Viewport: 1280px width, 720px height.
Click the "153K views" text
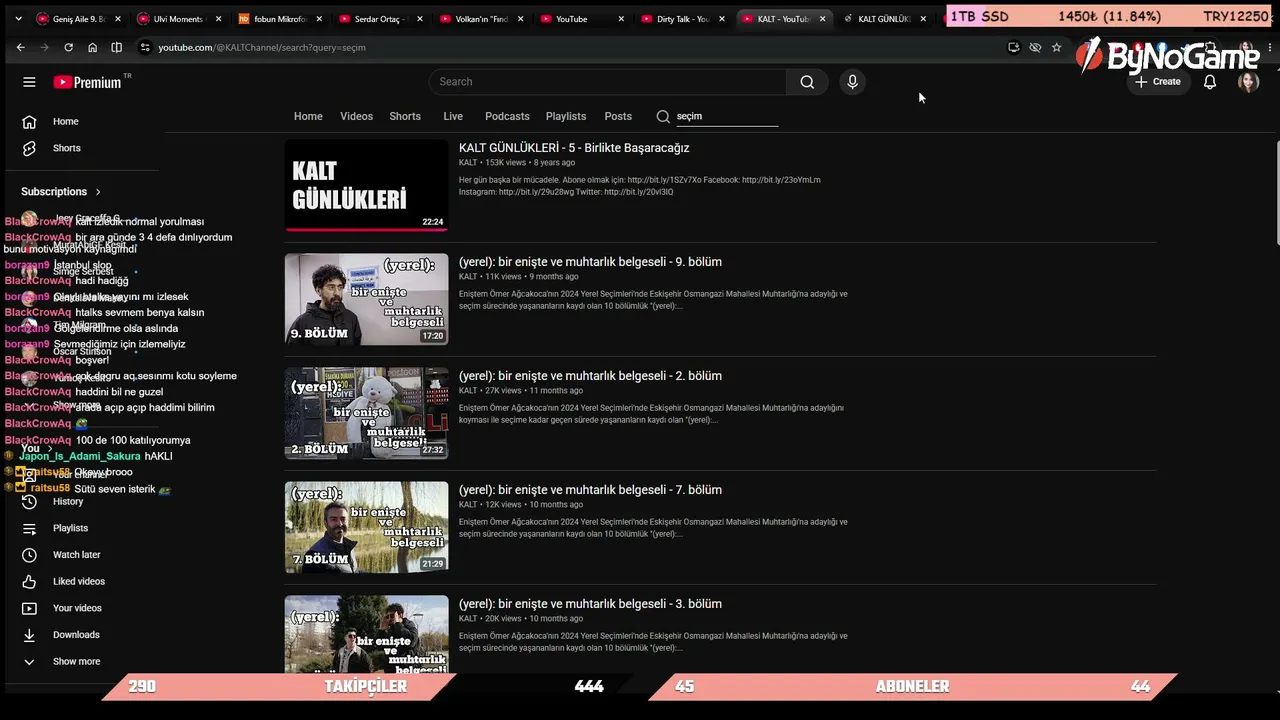tap(505, 163)
